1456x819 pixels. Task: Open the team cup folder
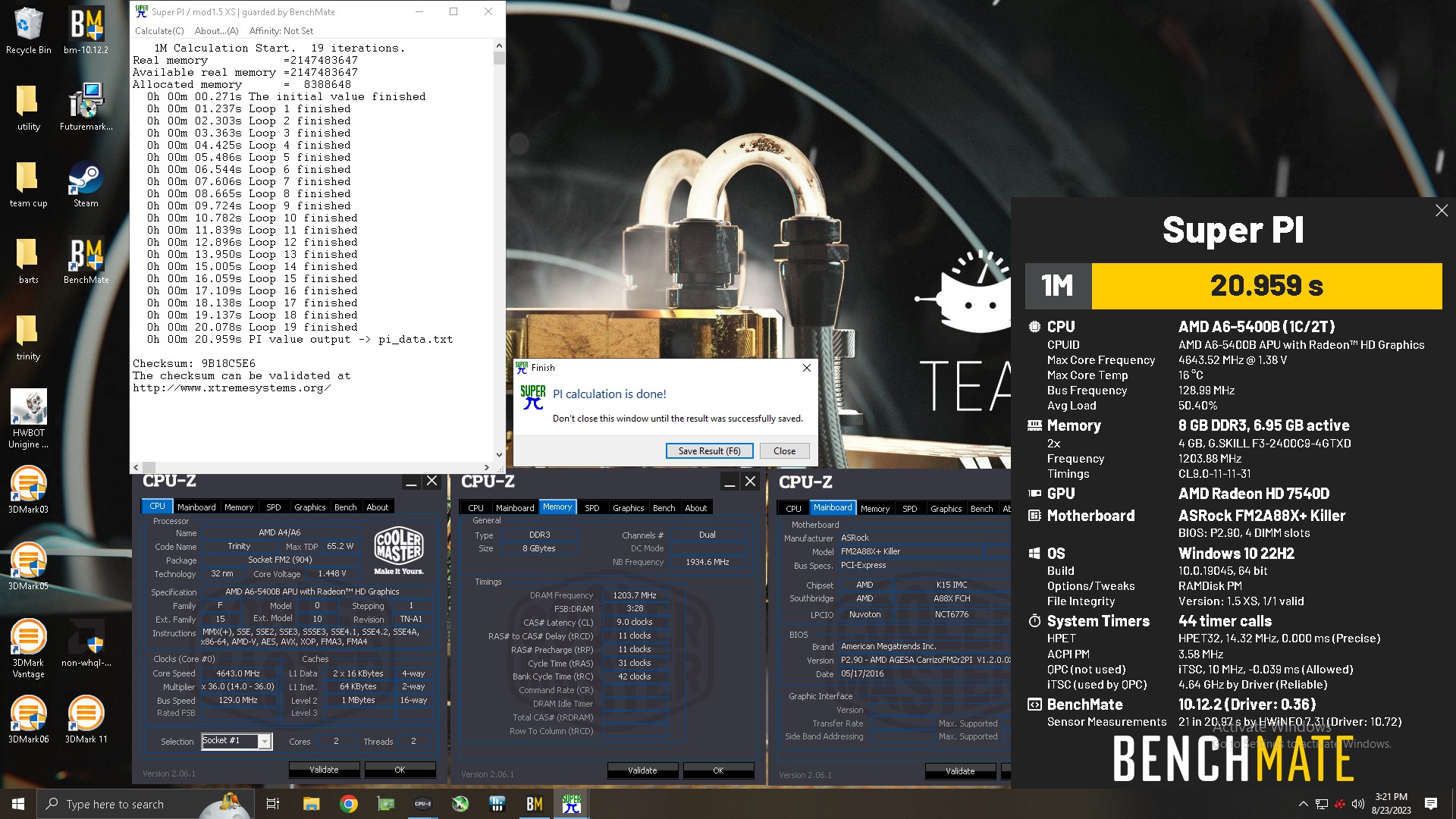pyautogui.click(x=28, y=184)
